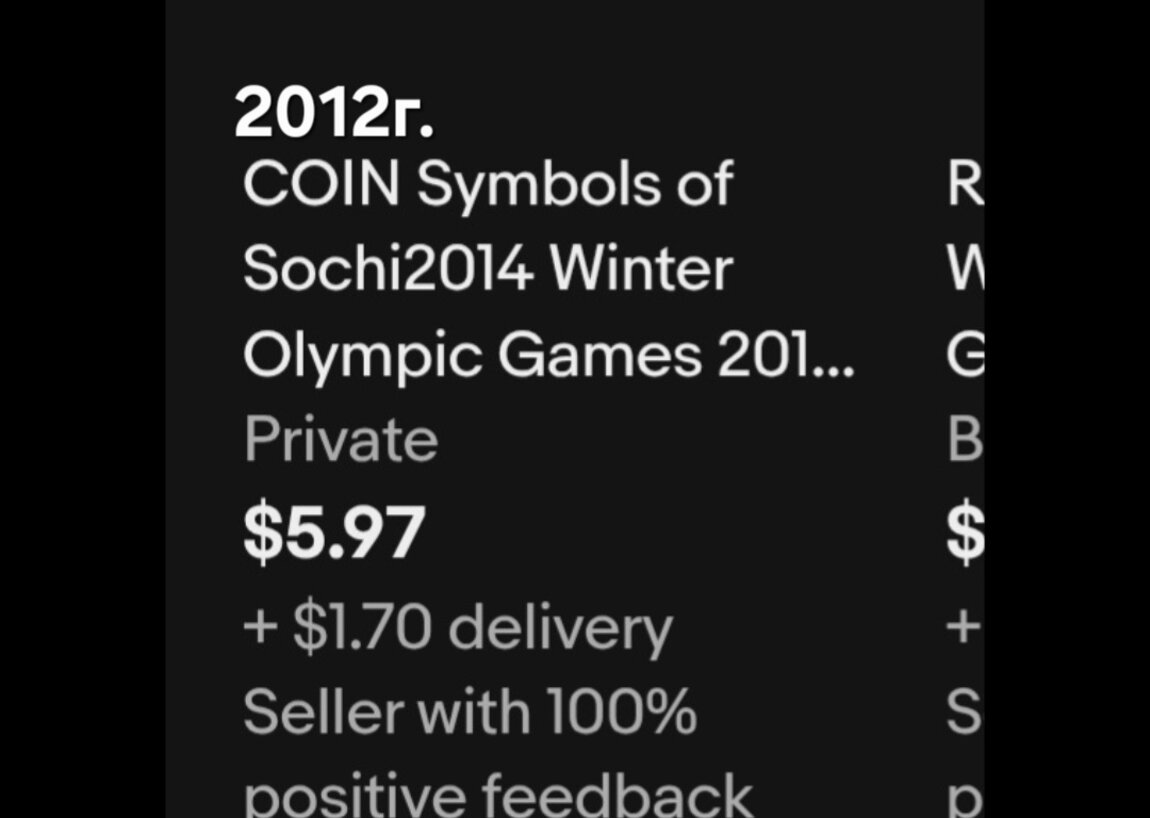The height and width of the screenshot is (818, 1150).
Task: Click "Seller with 100%" feedback line
Action: [470, 712]
